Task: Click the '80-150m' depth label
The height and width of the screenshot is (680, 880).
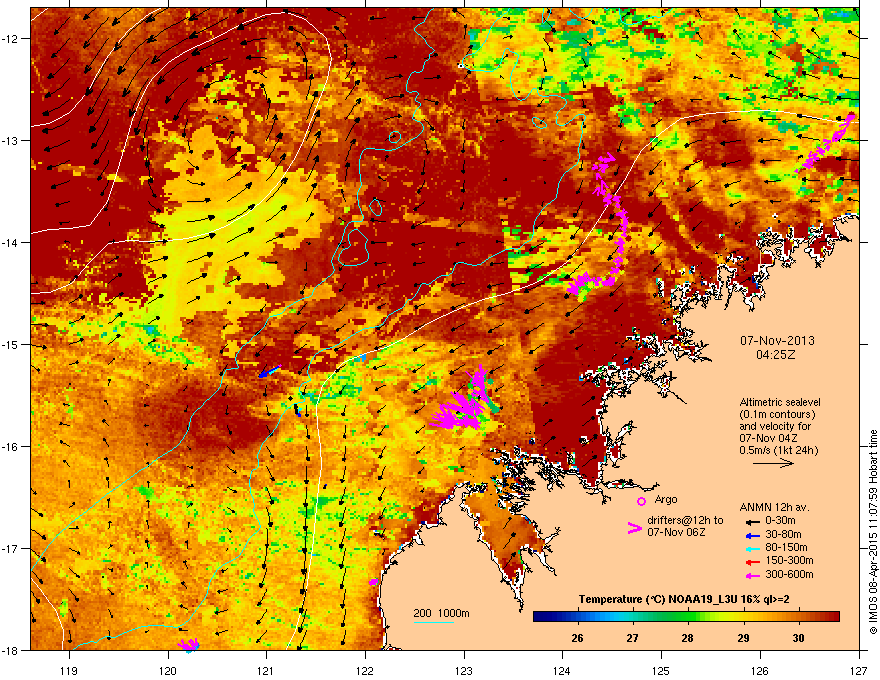Action: (786, 548)
